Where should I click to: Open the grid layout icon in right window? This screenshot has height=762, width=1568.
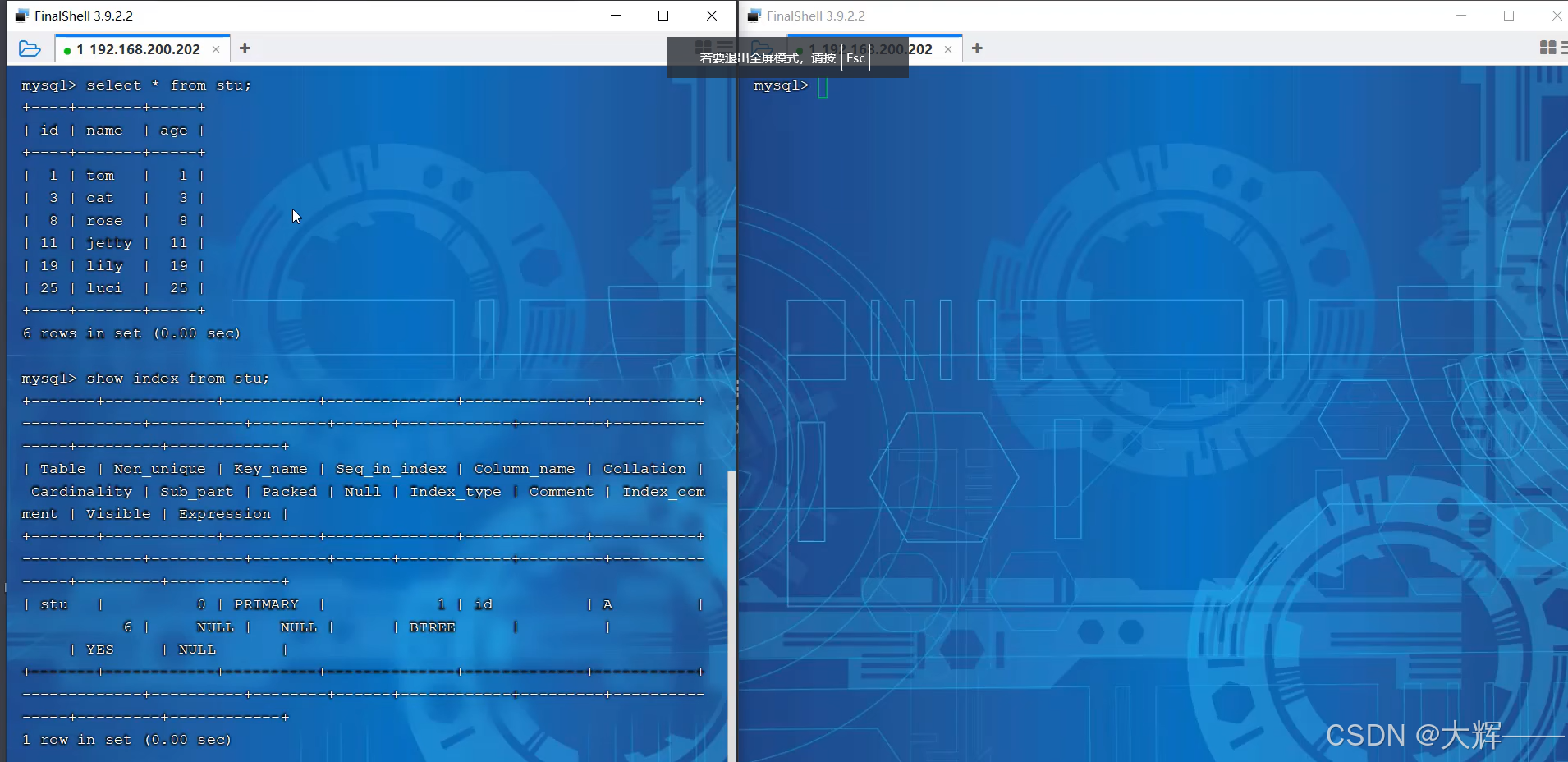(1548, 48)
